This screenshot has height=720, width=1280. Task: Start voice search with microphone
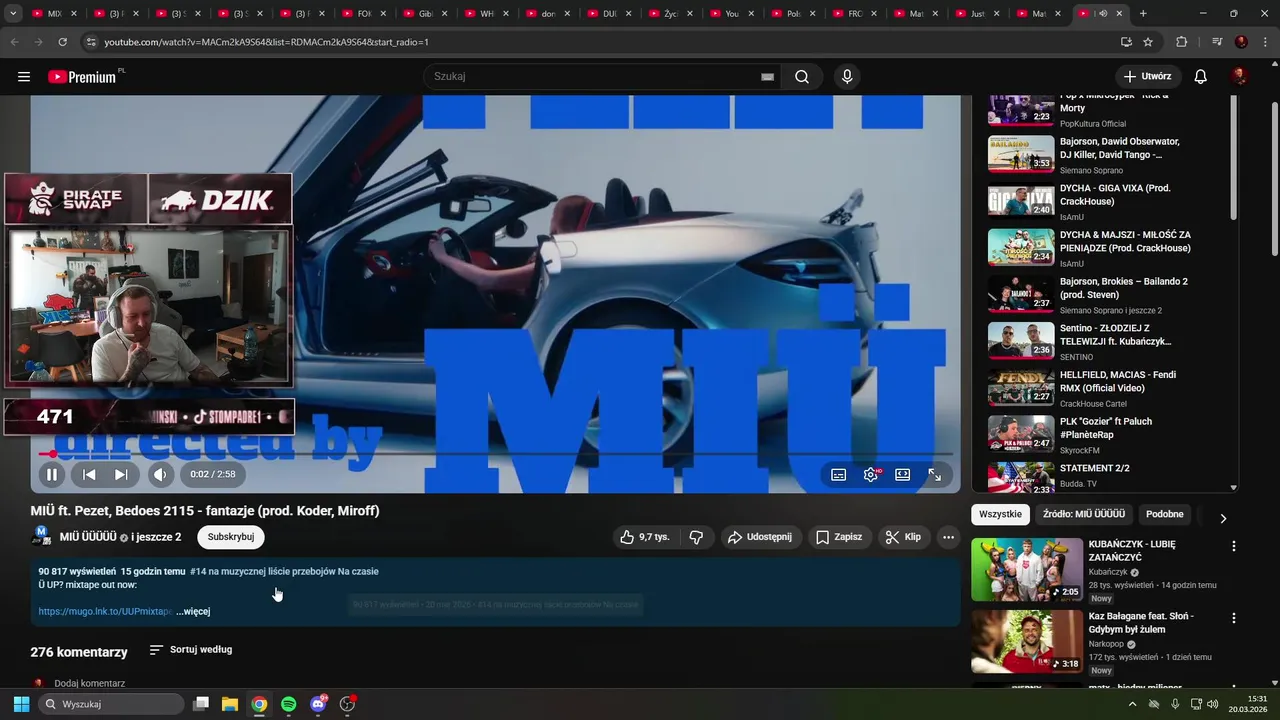[x=848, y=76]
